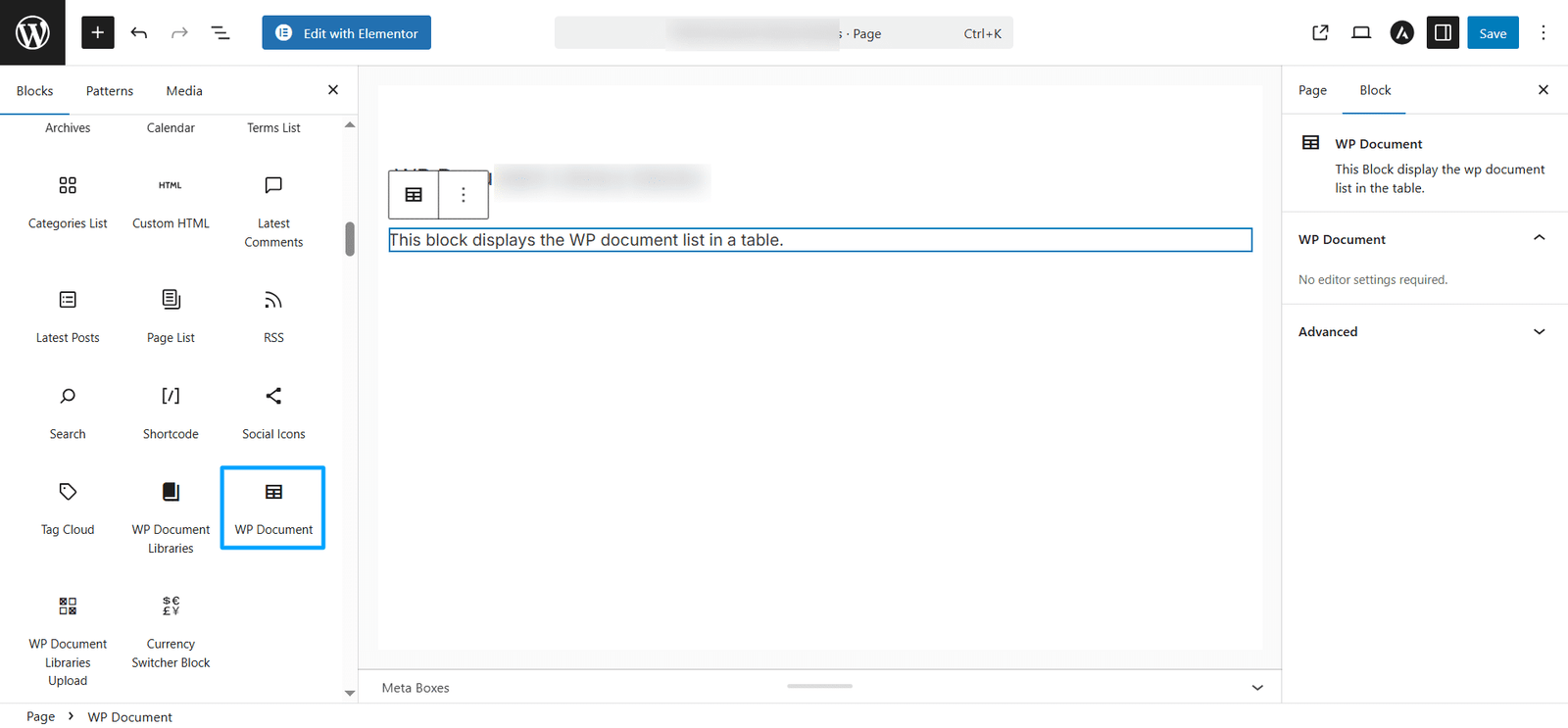Collapse the WP Document panel
This screenshot has width=1568, height=728.
point(1539,238)
